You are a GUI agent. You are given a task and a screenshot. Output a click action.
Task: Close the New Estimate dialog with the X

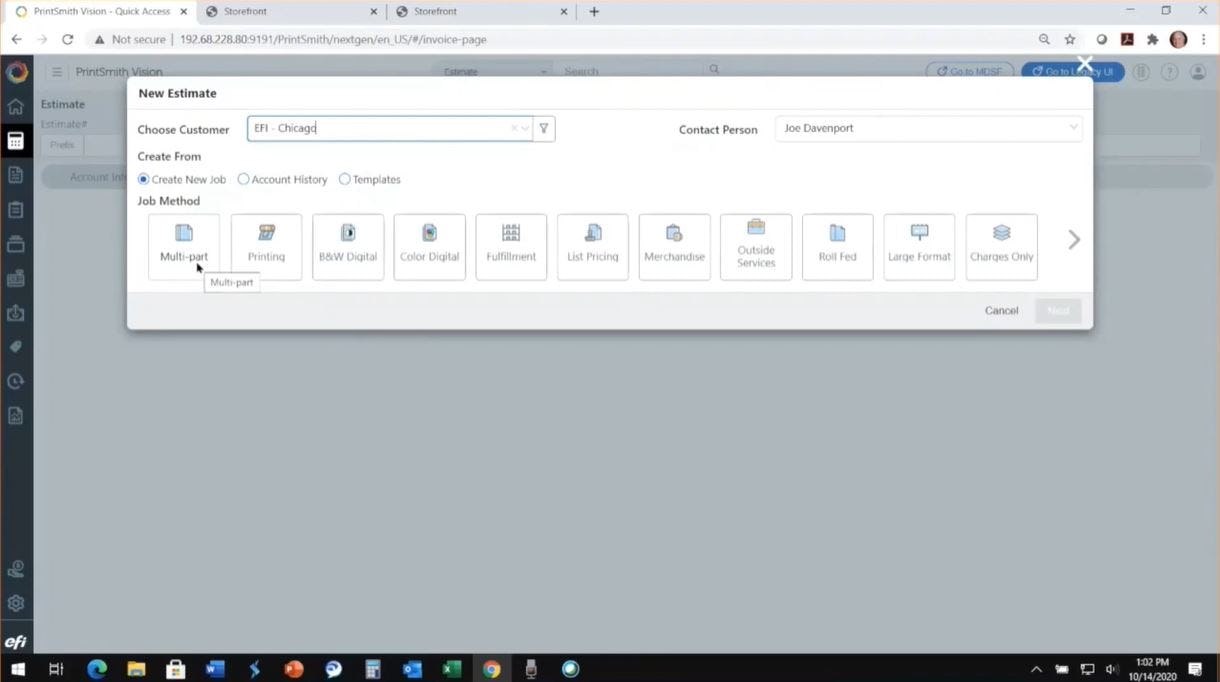click(1085, 64)
